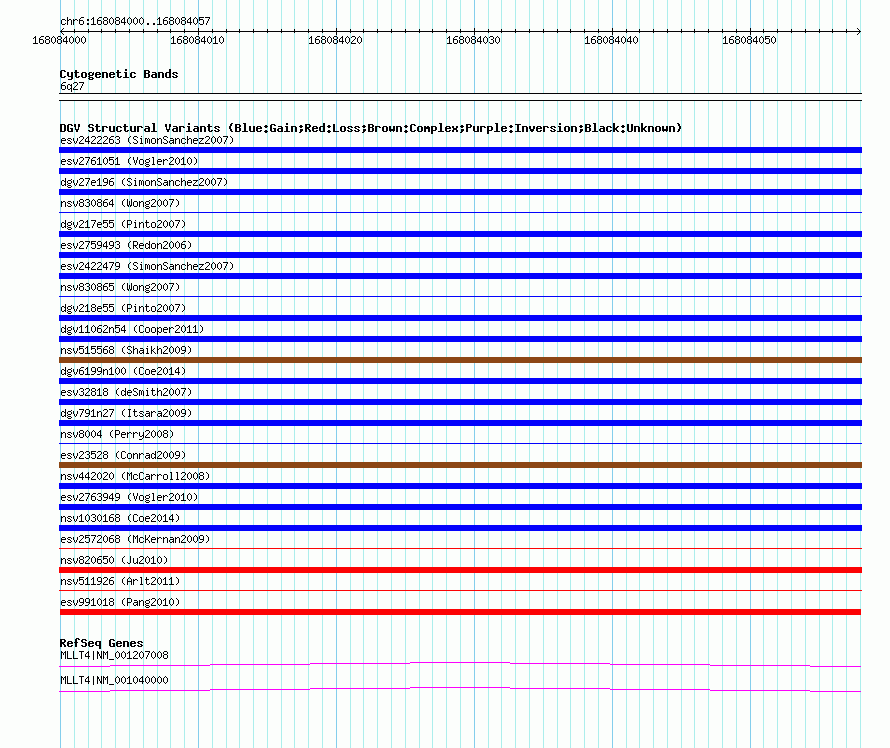Click the thin blue line under nsv8004

(460, 443)
